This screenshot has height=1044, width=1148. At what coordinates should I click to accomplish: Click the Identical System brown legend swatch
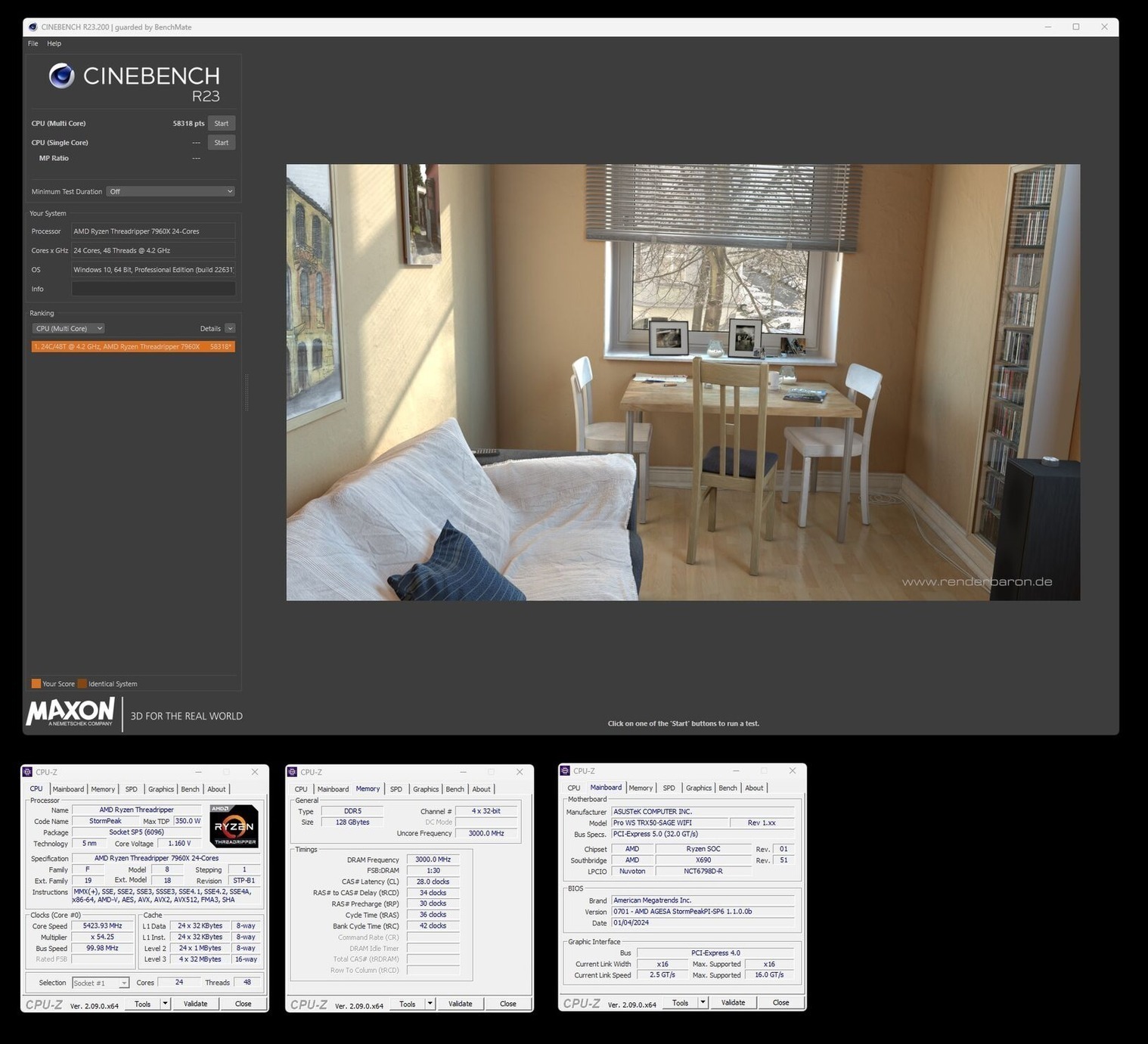[82, 683]
